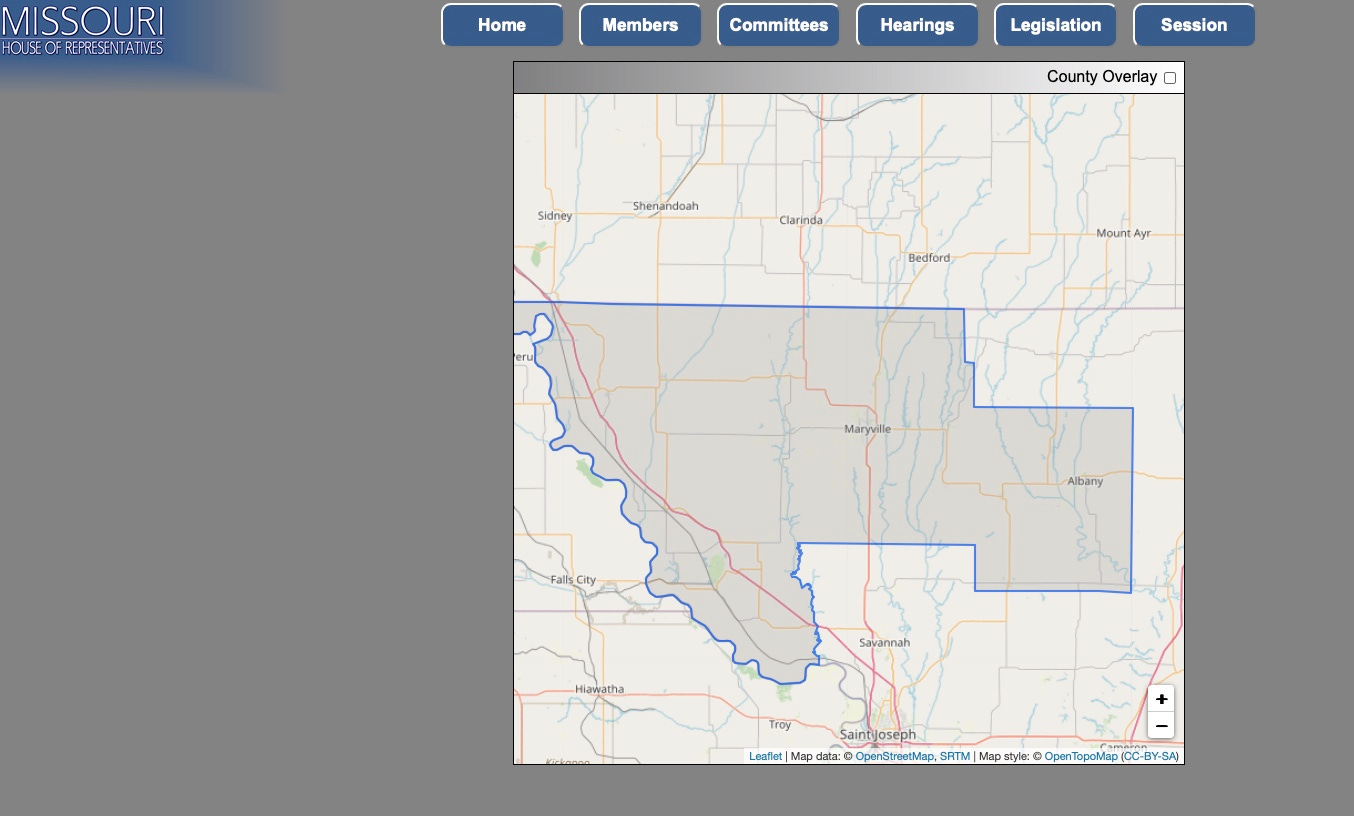Click the Shenandoah town label
This screenshot has width=1354, height=816.
tap(665, 206)
